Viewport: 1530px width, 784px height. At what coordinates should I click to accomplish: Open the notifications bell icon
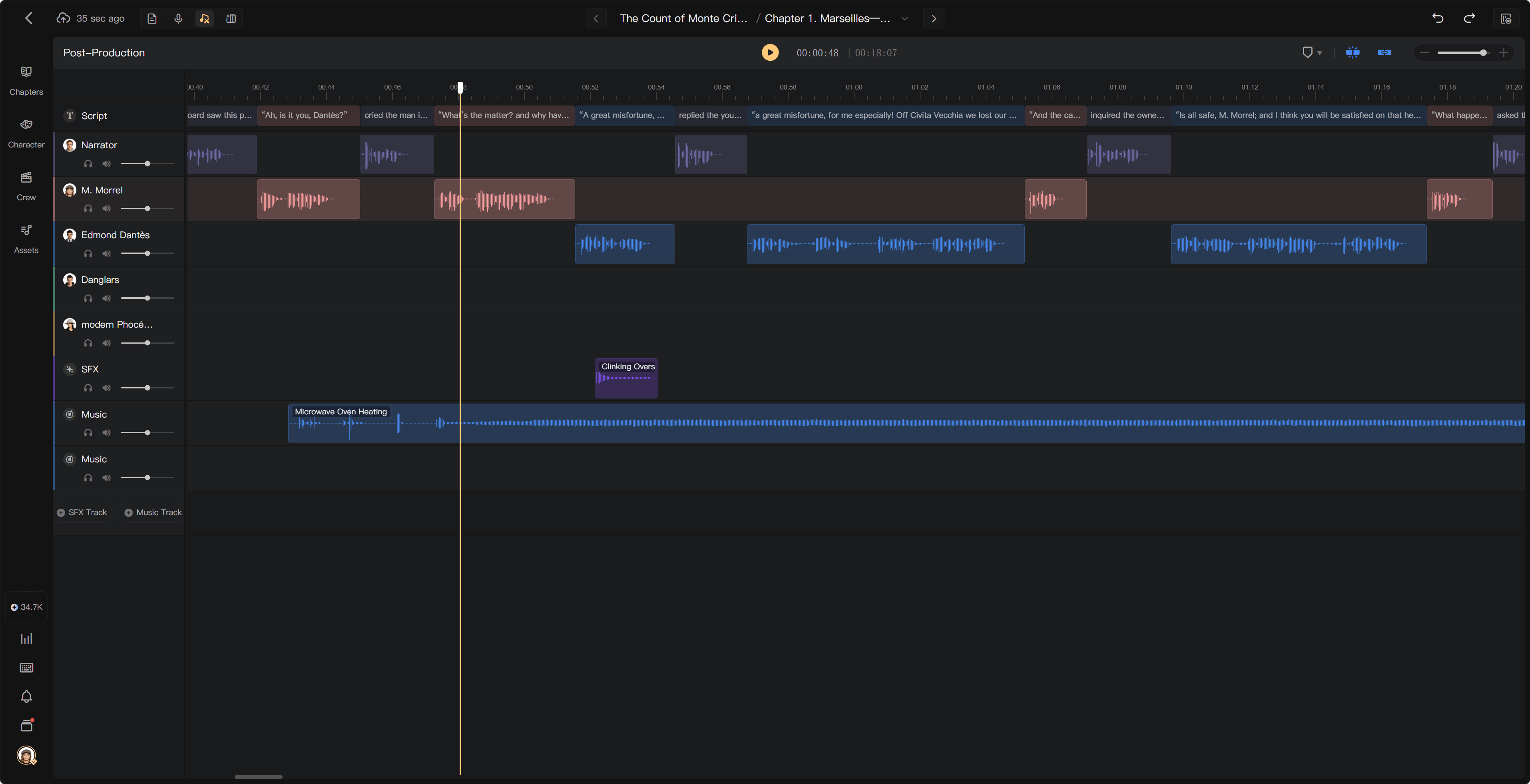point(26,696)
